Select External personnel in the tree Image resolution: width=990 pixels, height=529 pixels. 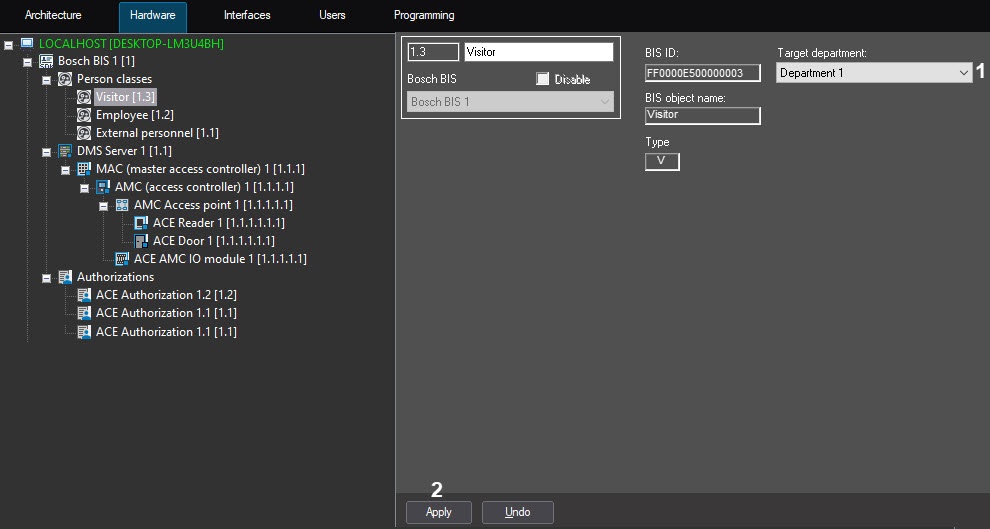coord(156,133)
